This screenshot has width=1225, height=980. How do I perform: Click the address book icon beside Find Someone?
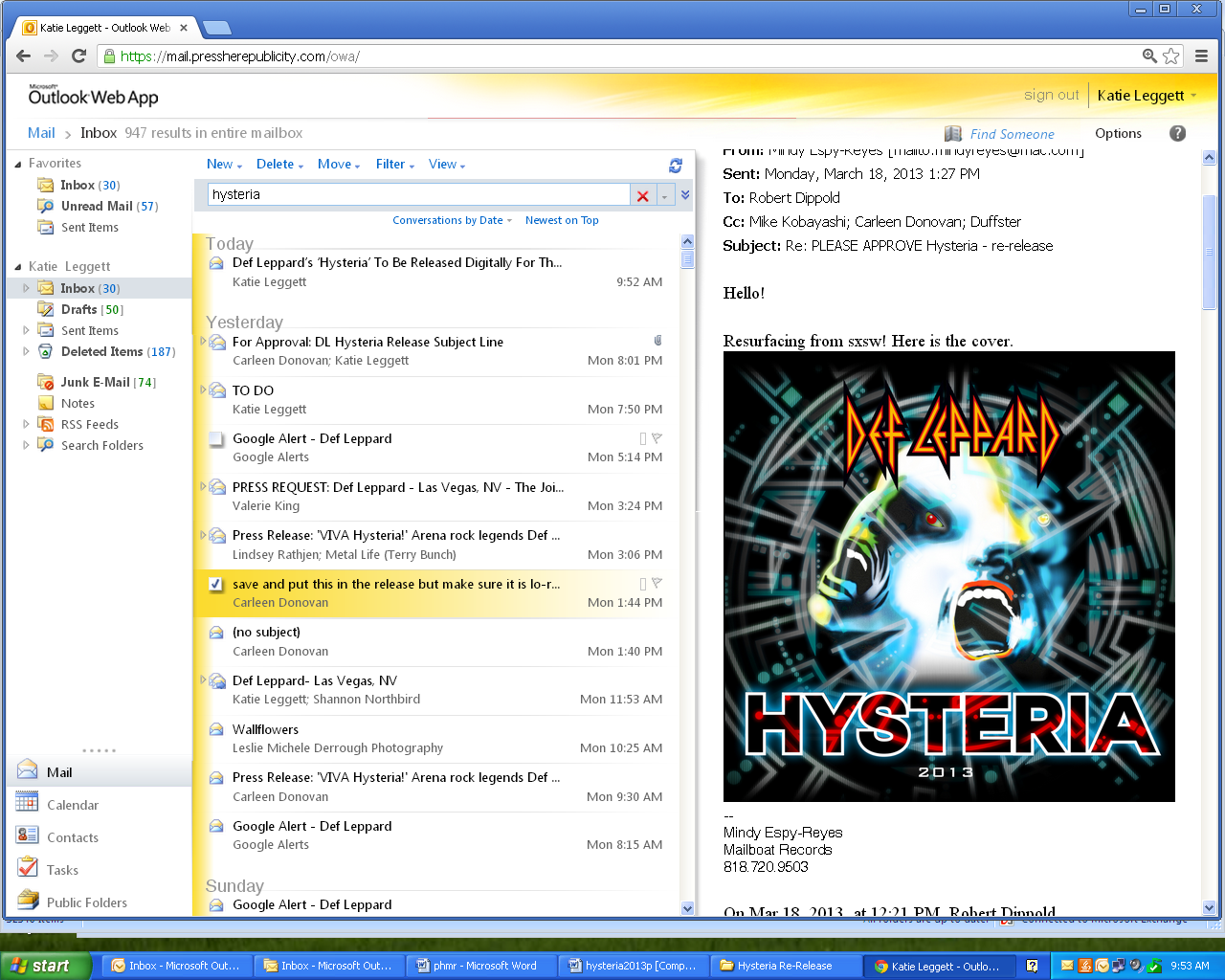tap(953, 134)
